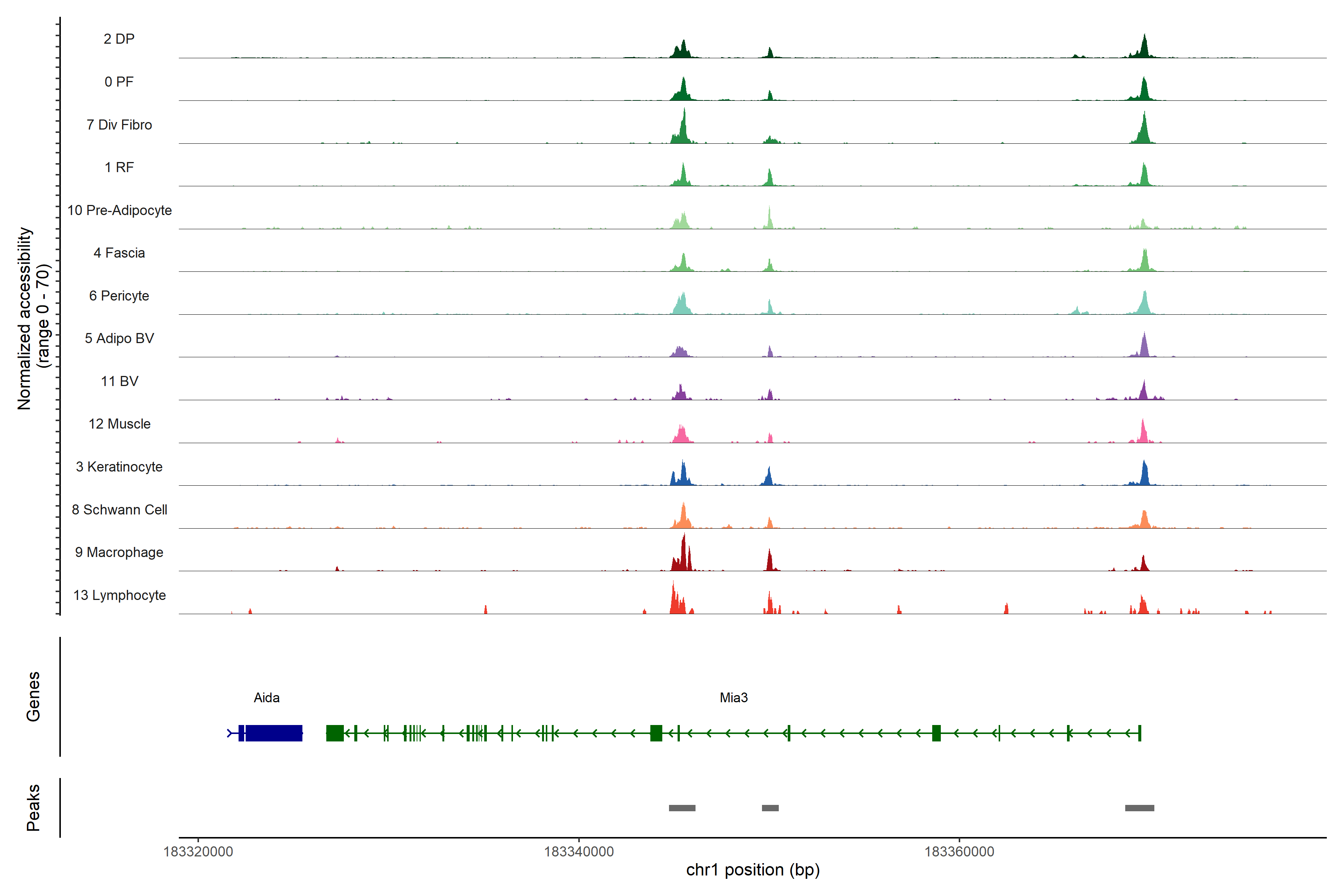Click the 3 Keratinocyte track label
The image size is (1344, 896).
[119, 467]
